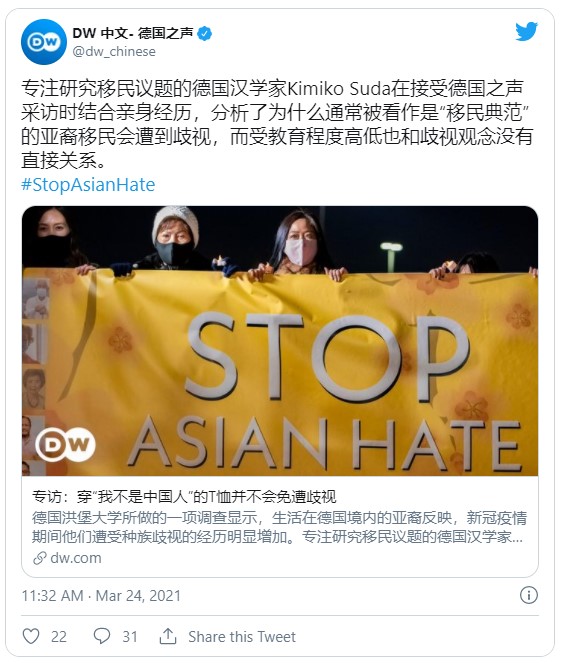
Task: Open the tweet info circle icon
Action: 529,595
